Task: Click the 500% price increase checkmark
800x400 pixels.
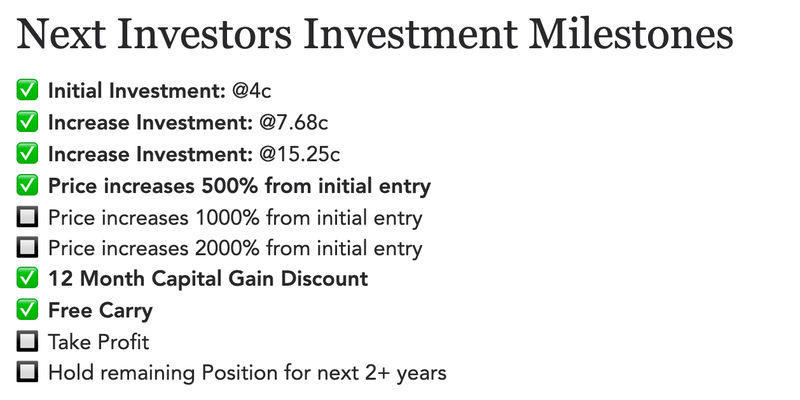Action: pos(27,185)
